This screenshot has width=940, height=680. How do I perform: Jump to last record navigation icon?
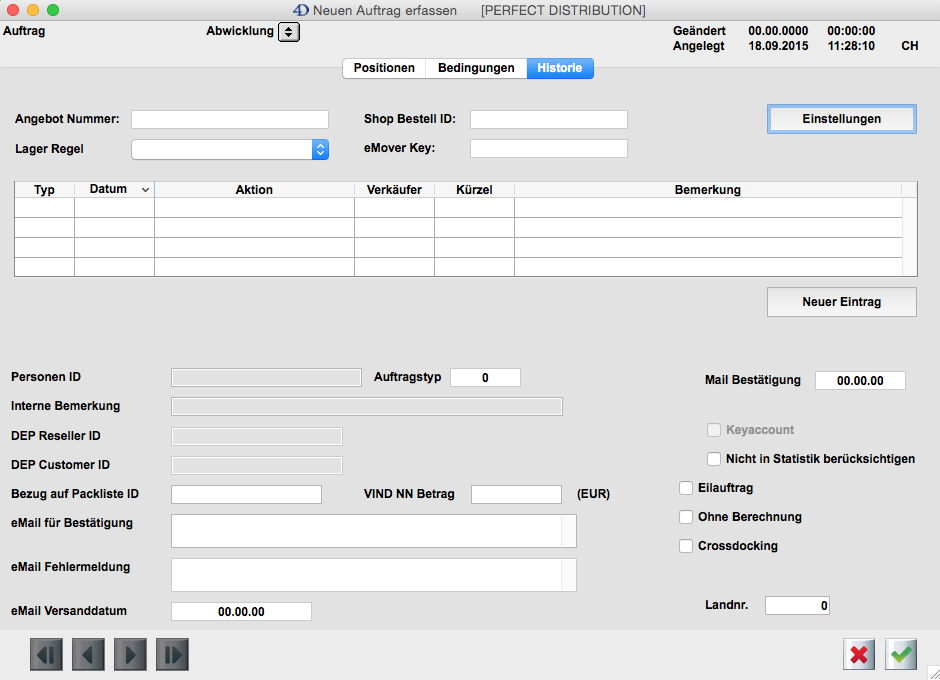172,654
